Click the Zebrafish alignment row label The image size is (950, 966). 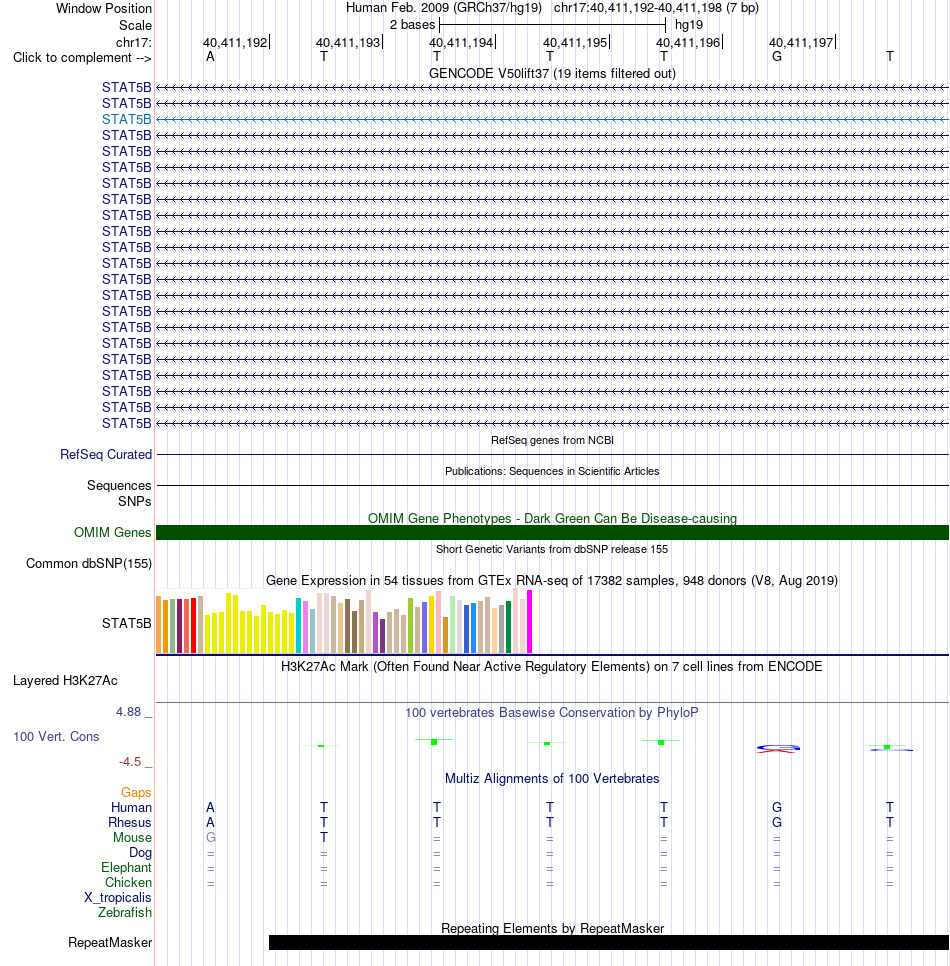pyautogui.click(x=124, y=912)
